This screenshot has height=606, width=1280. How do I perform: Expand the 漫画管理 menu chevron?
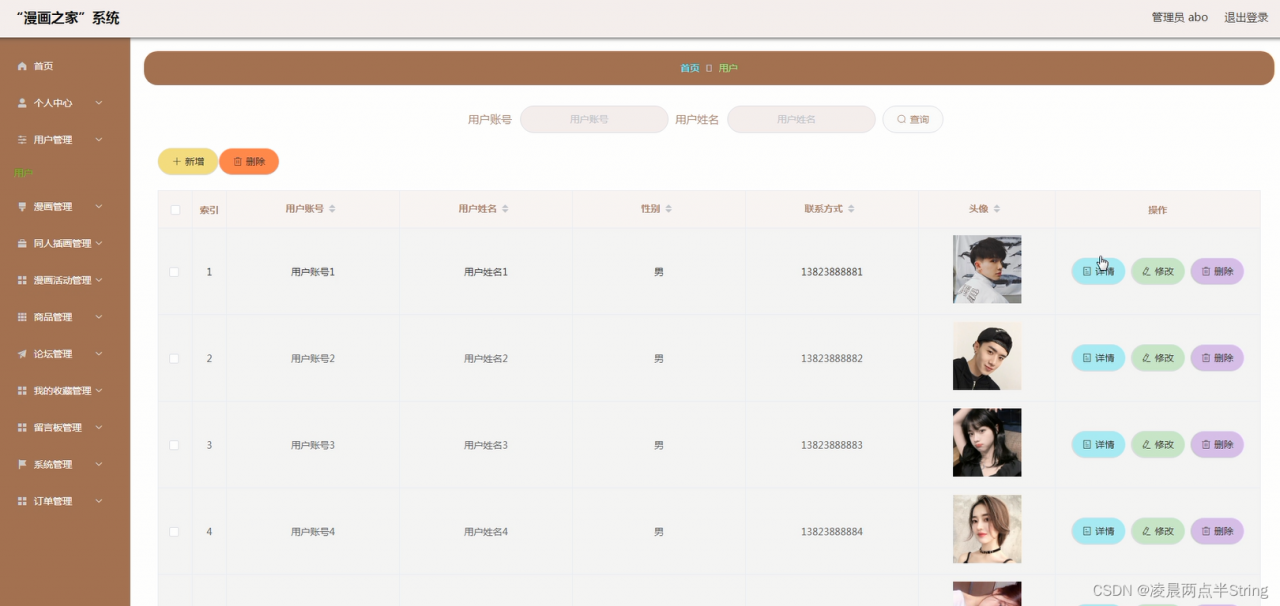pyautogui.click(x=99, y=207)
